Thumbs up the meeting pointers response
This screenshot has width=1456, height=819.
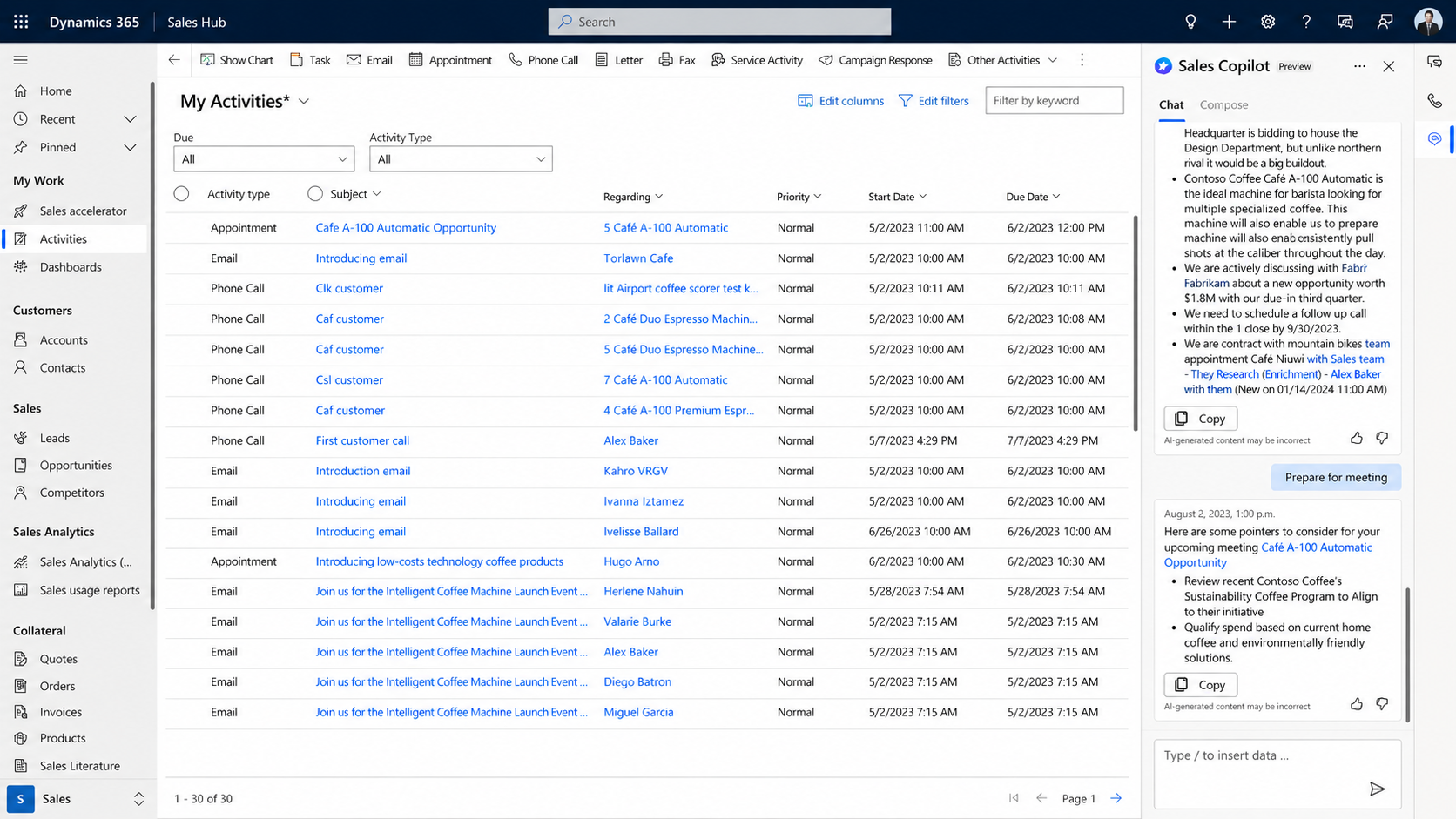coord(1357,703)
